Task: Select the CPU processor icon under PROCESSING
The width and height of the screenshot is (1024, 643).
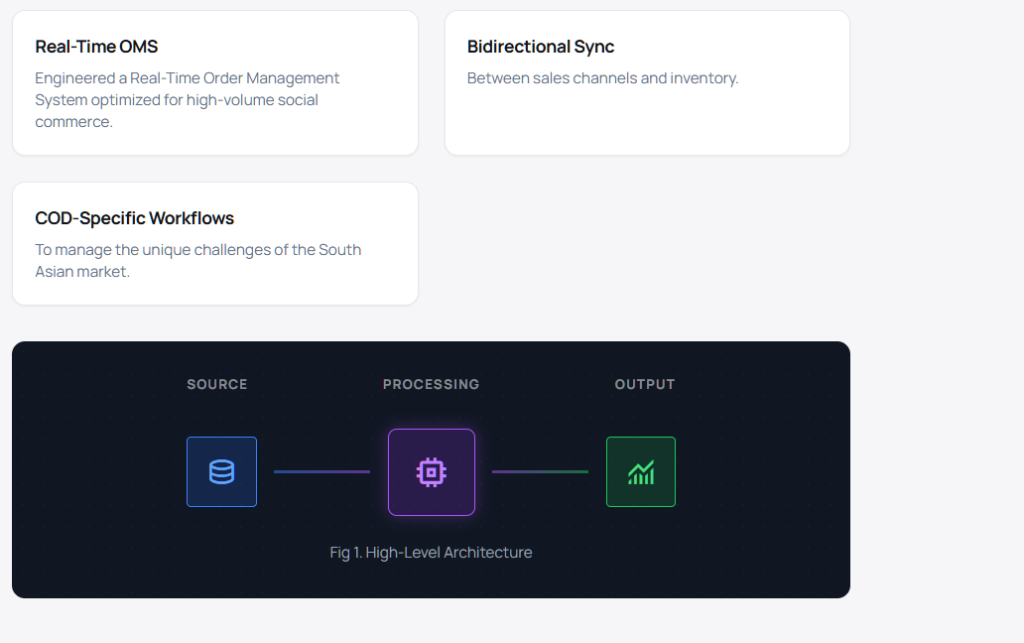Action: [x=431, y=471]
